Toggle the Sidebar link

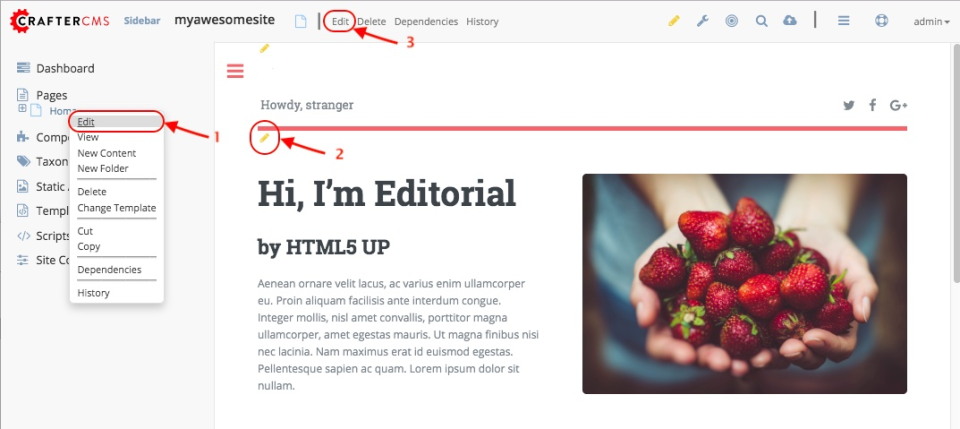tap(142, 21)
